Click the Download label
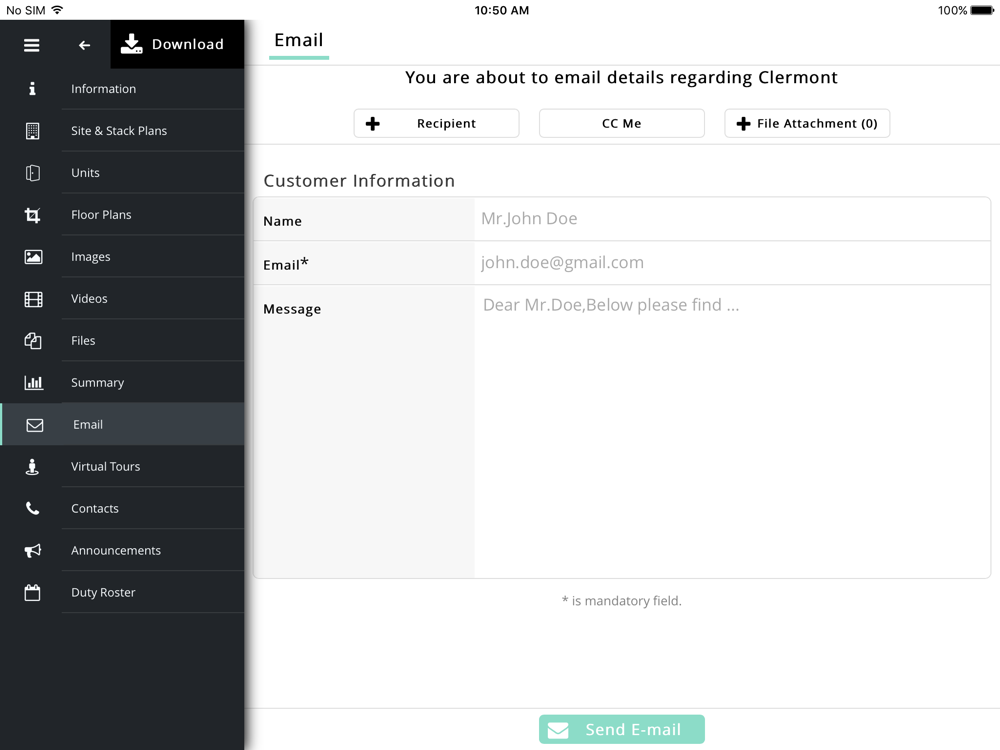Screen dimensions: 1000x750 click(x=188, y=44)
